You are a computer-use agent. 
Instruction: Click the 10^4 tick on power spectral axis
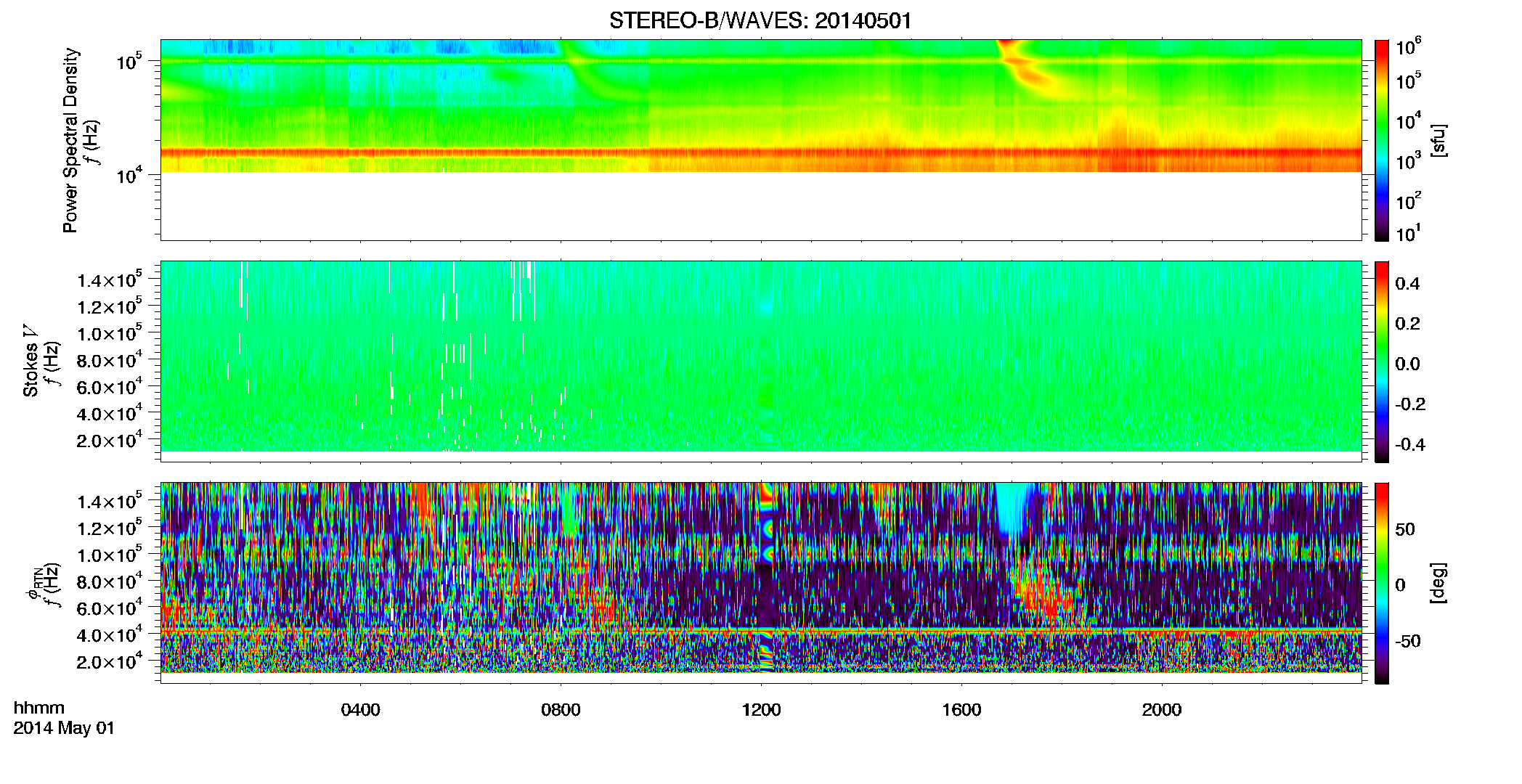point(129,174)
